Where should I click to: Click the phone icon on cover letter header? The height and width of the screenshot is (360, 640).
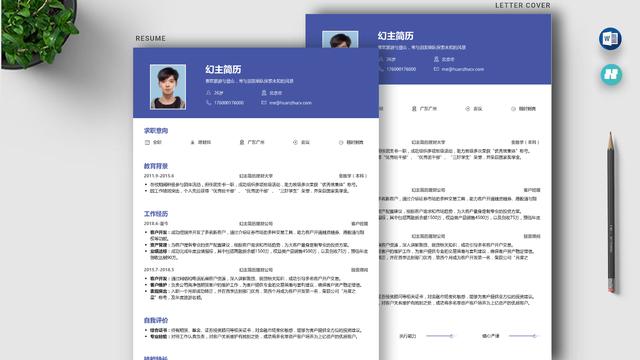click(381, 69)
